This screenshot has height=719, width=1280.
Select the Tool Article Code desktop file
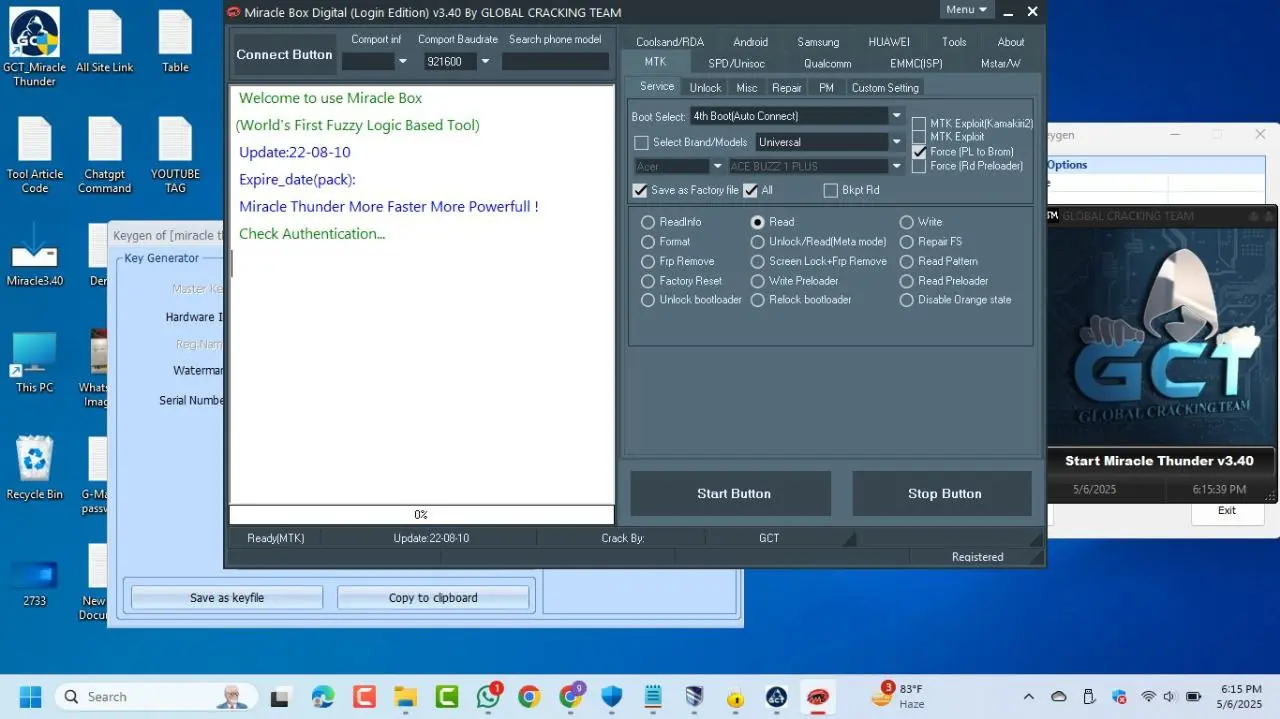34,156
